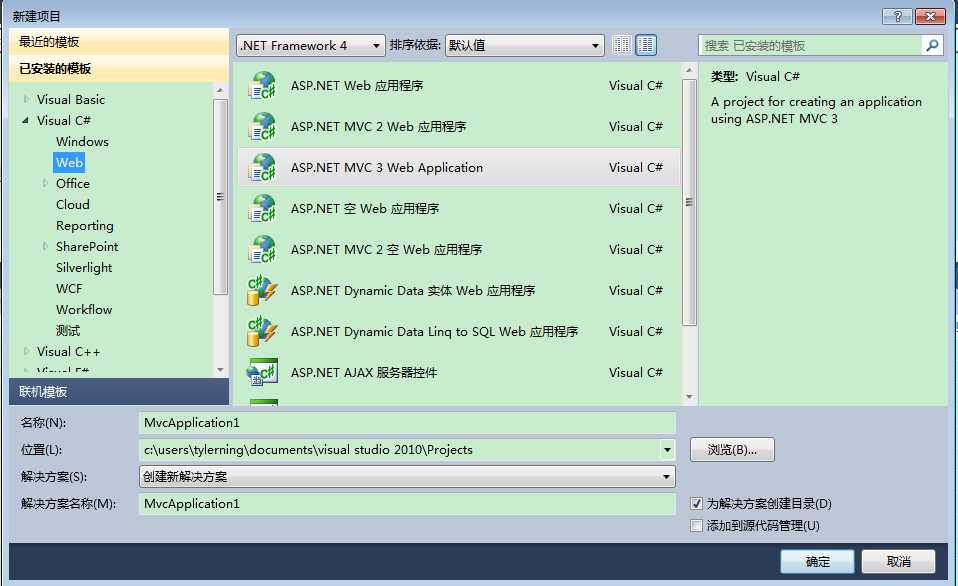This screenshot has width=958, height=586.
Task: Click the ASP.NET MVC 2 Web 应用程序 icon
Action: pos(262,126)
